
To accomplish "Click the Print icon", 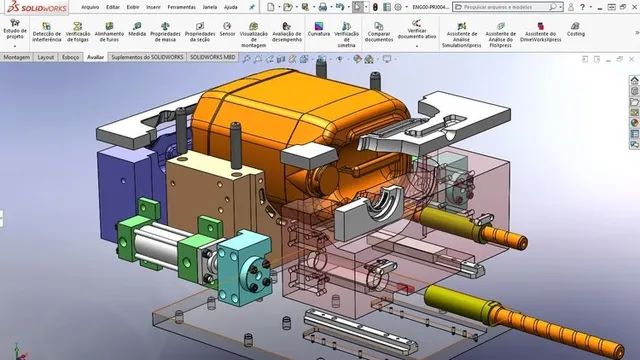I will [x=322, y=7].
